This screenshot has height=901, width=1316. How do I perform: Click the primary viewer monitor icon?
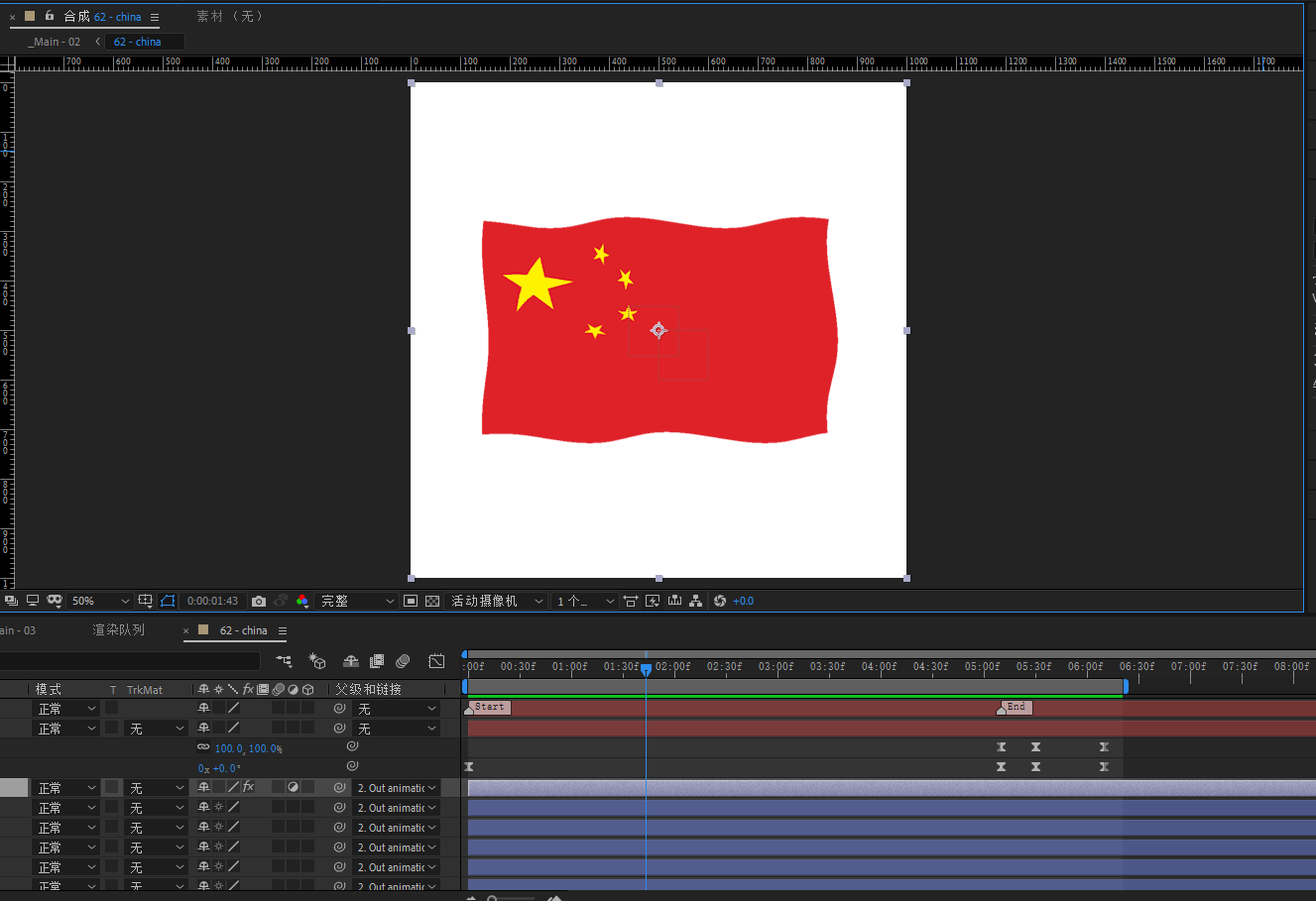click(x=33, y=601)
